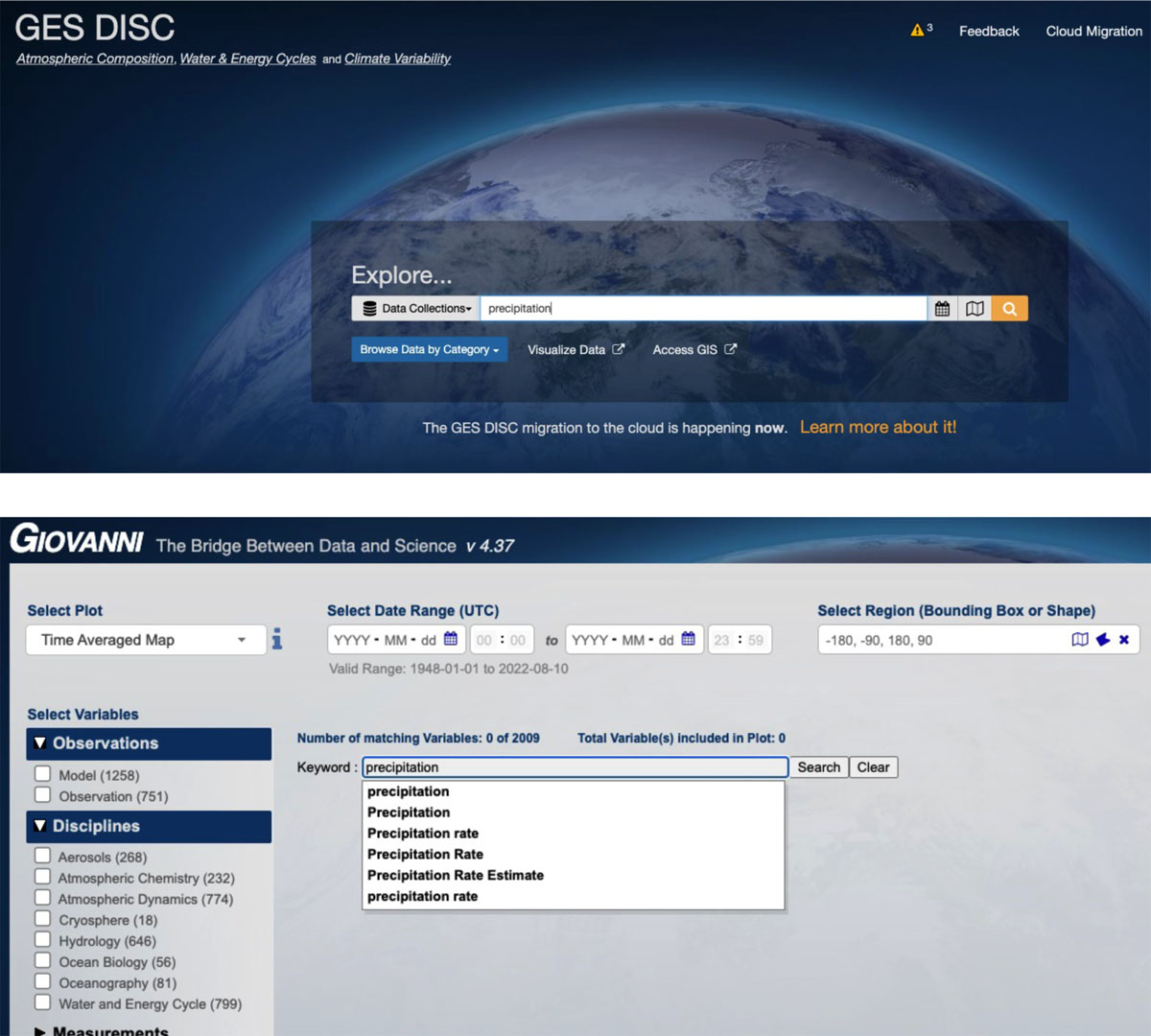The image size is (1151, 1036).
Task: Follow the 'Learn more about it!' link
Action: 878,428
